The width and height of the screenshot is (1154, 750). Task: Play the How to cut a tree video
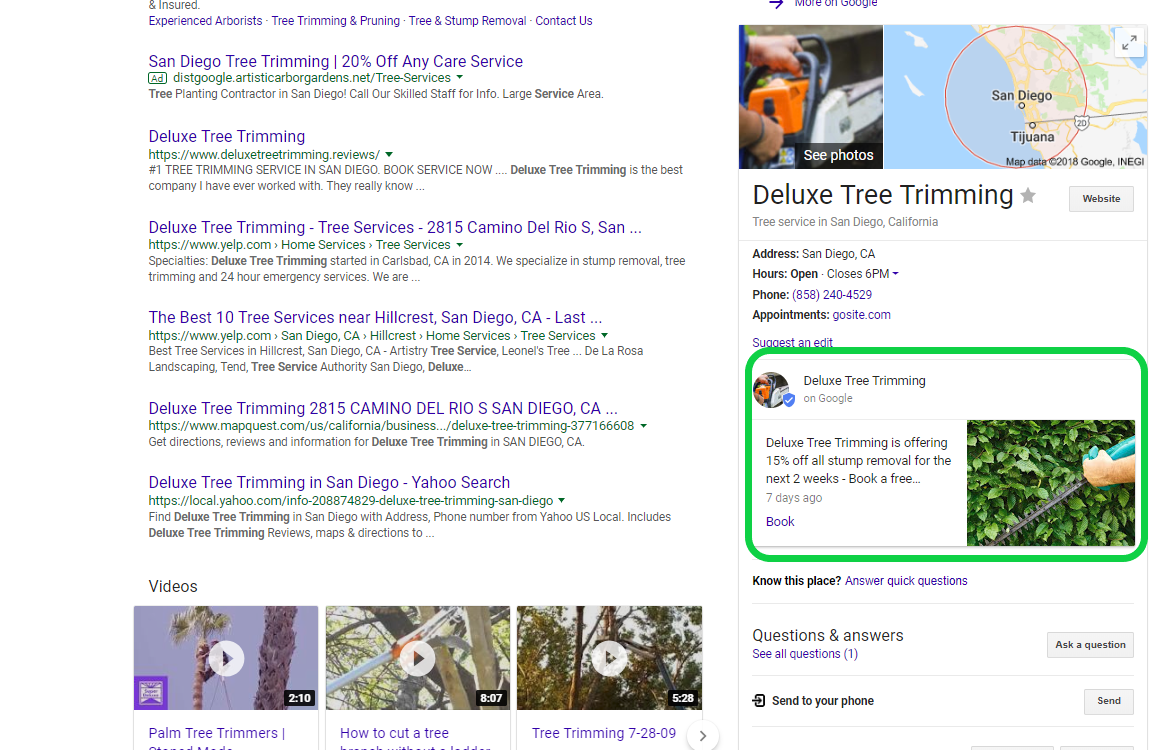tap(418, 658)
